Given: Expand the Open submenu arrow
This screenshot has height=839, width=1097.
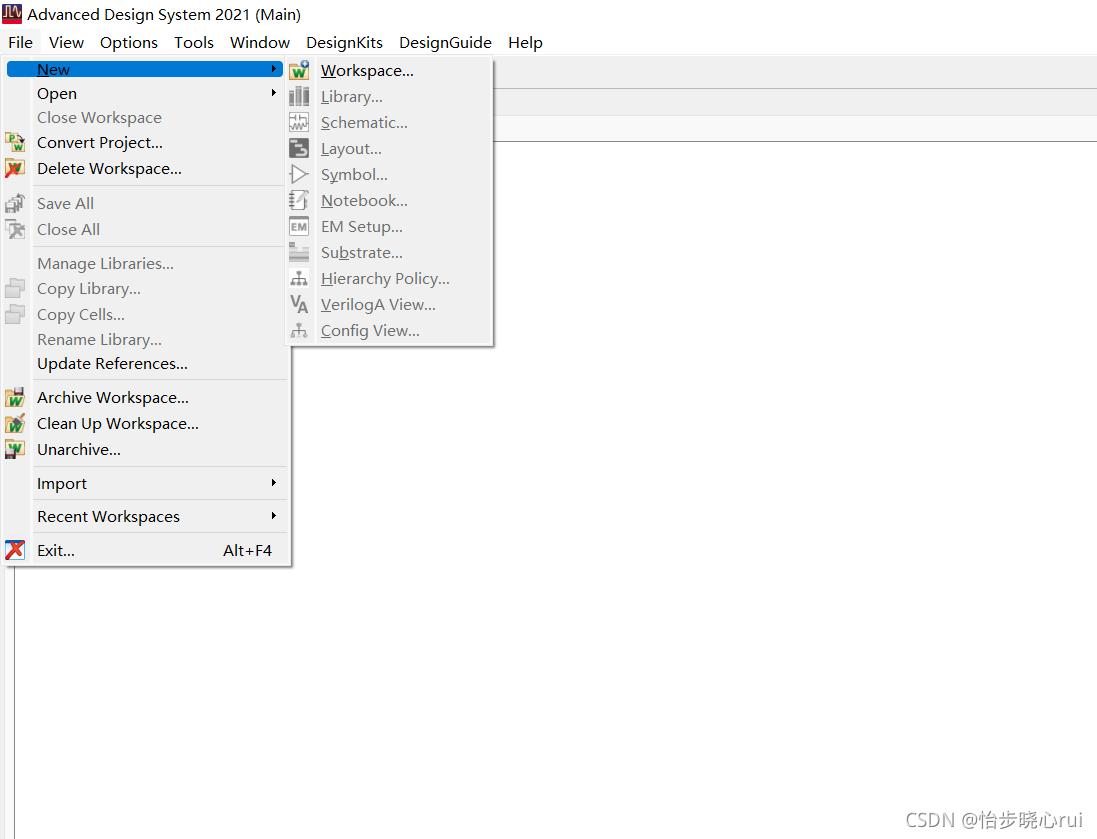Looking at the screenshot, I should (x=274, y=92).
